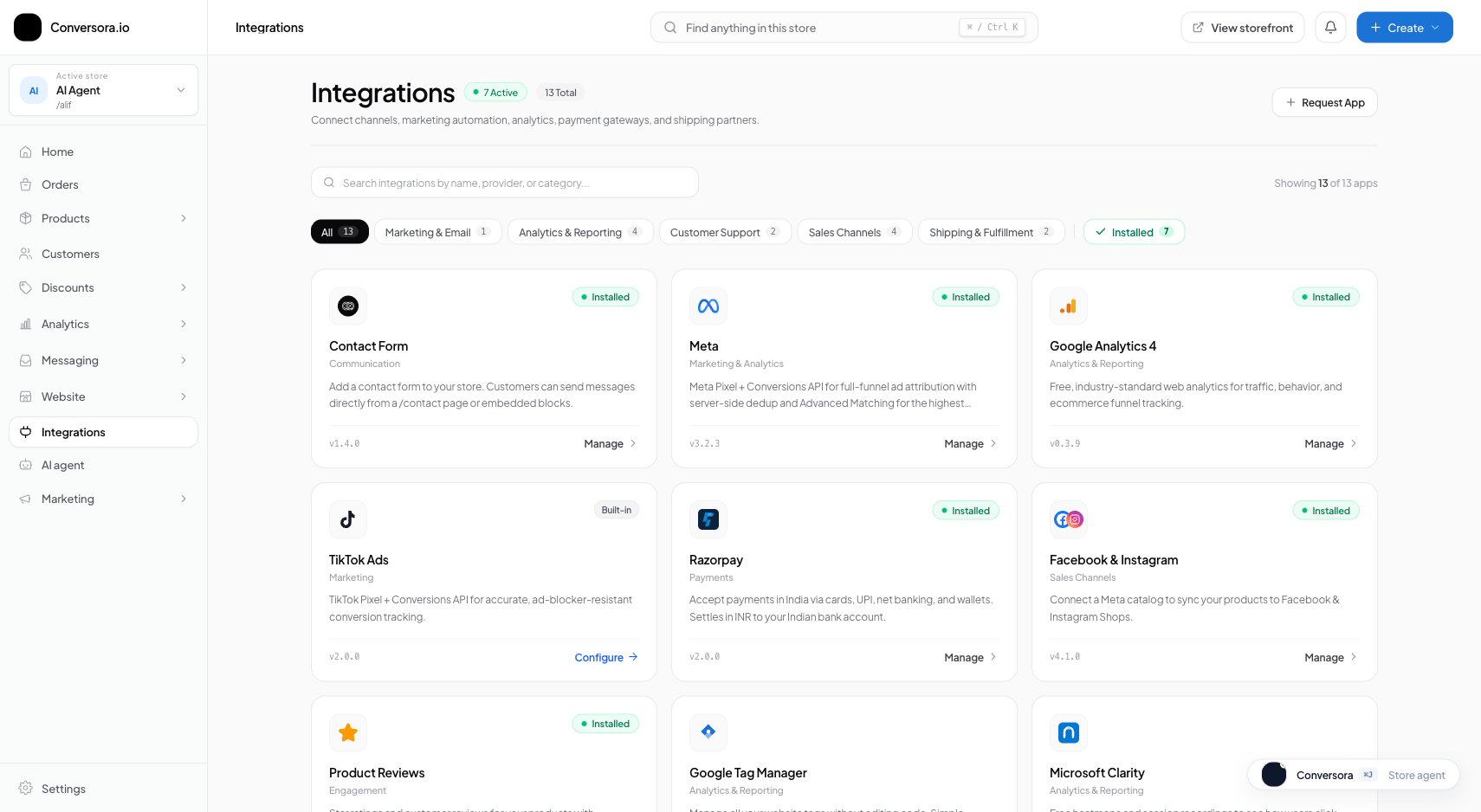Viewport: 1481px width, 812px height.
Task: Click the Customers people icon
Action: 26,254
